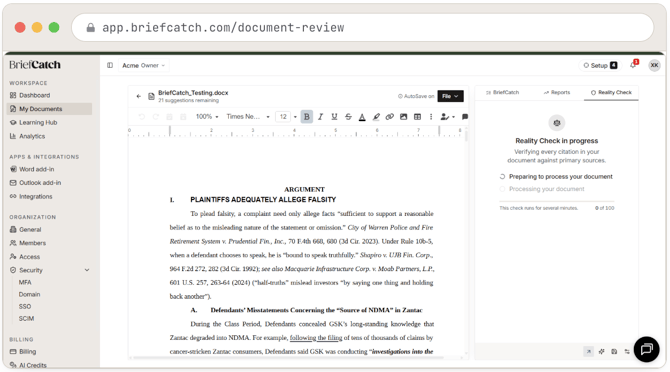Click the save icon in the panel footer
The height and width of the screenshot is (372, 670).
pyautogui.click(x=614, y=351)
